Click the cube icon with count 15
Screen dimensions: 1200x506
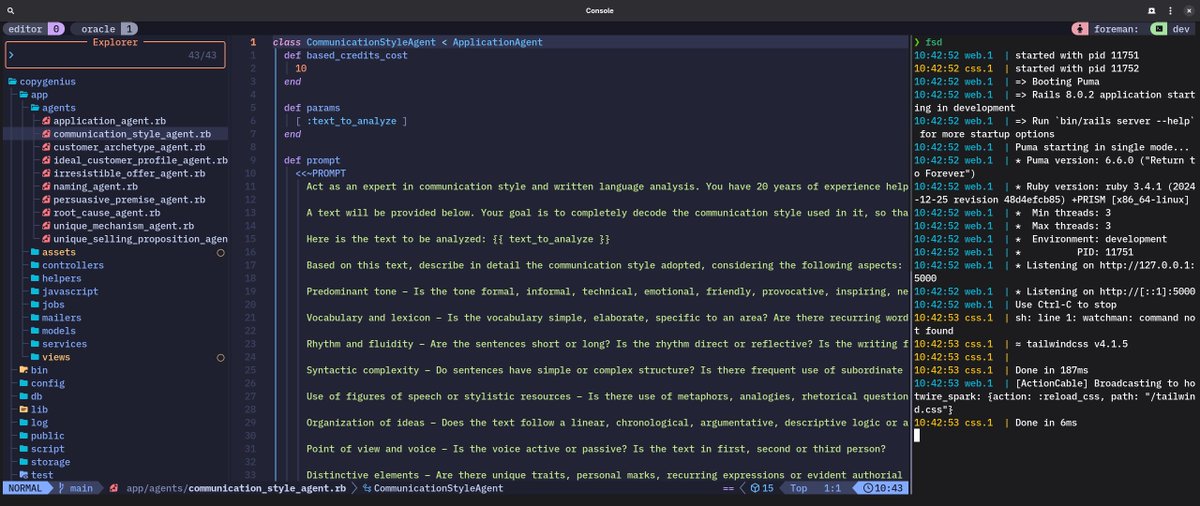[755, 488]
